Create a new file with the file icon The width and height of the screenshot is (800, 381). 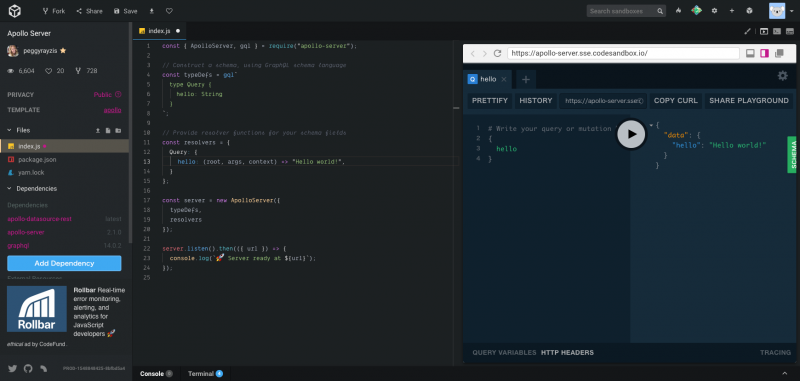108,131
